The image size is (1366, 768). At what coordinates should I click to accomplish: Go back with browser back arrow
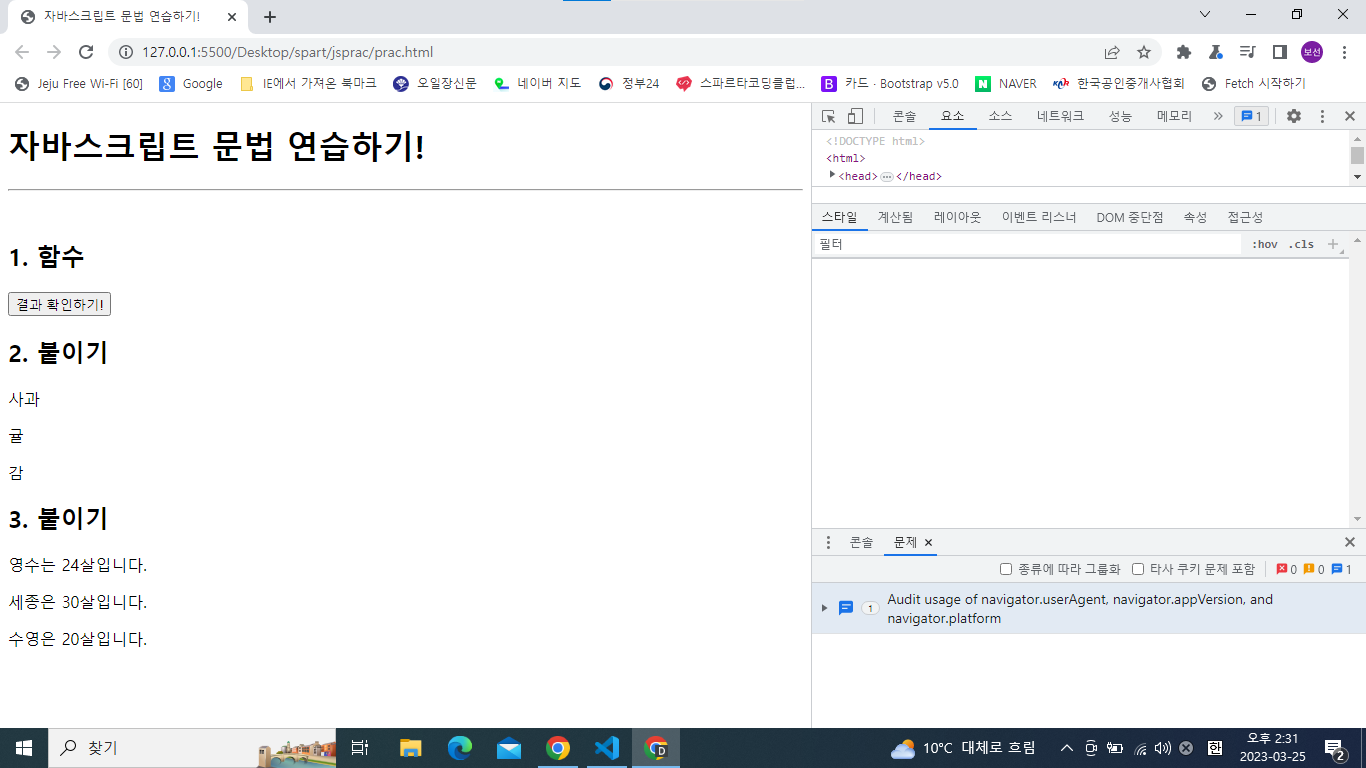coord(22,52)
